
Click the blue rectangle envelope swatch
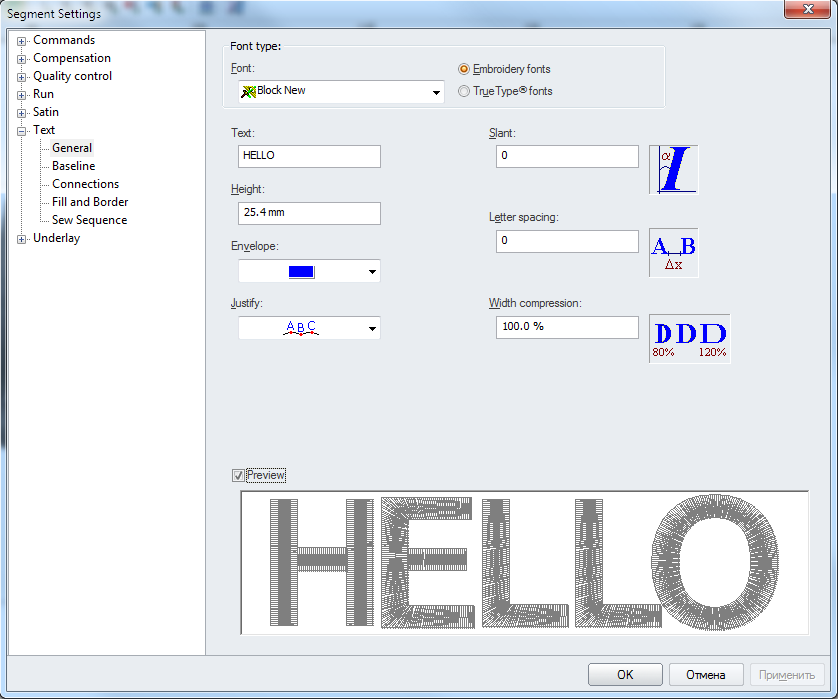(301, 271)
